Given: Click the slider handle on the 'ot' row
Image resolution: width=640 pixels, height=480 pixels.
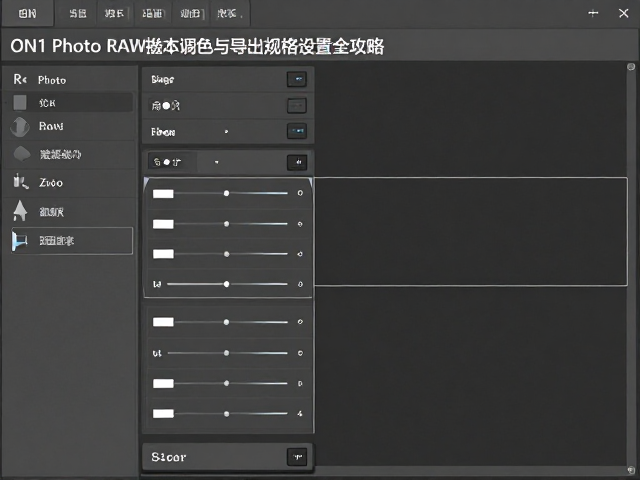Looking at the screenshot, I should 227,353.
